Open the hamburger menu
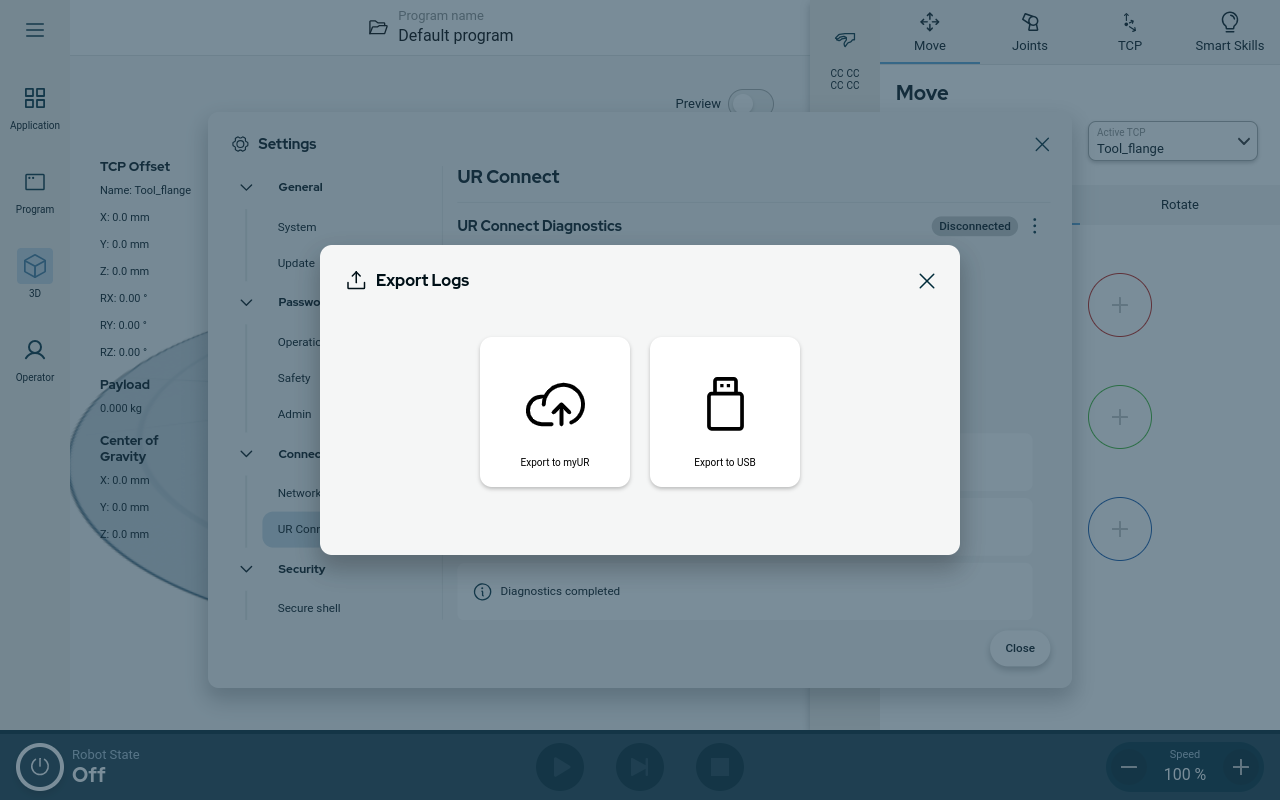1280x800 pixels. (x=35, y=30)
